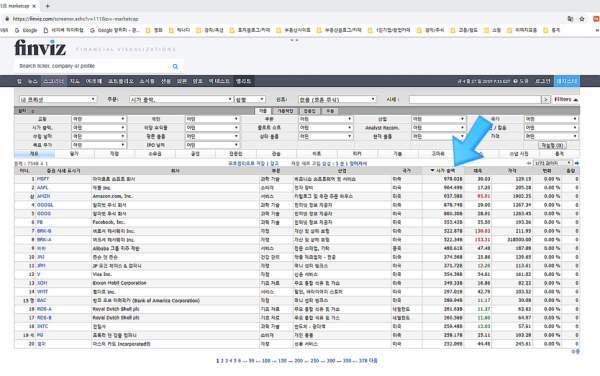Viewport: 600px width, 376px height.
Task: Open the Market Cap (시가 총액) filter dropdown
Action: pyautogui.click(x=99, y=128)
